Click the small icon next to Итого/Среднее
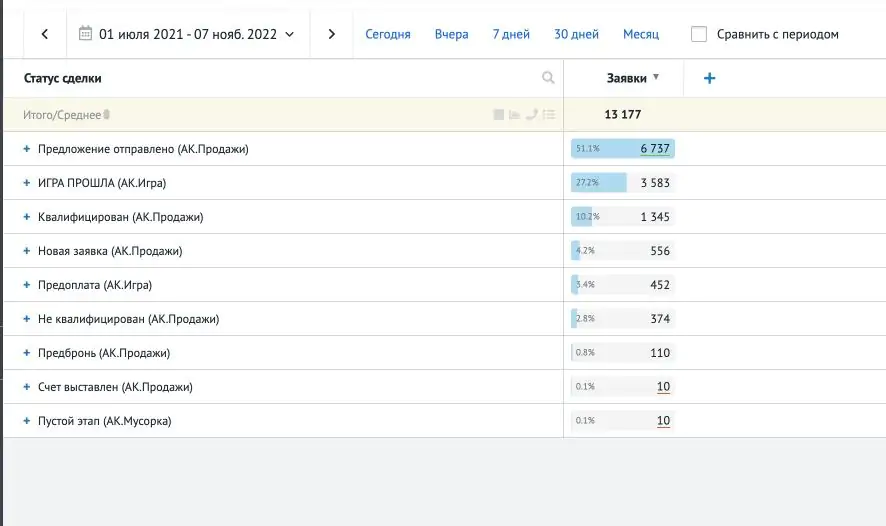This screenshot has height=526, width=886. pyautogui.click(x=106, y=115)
